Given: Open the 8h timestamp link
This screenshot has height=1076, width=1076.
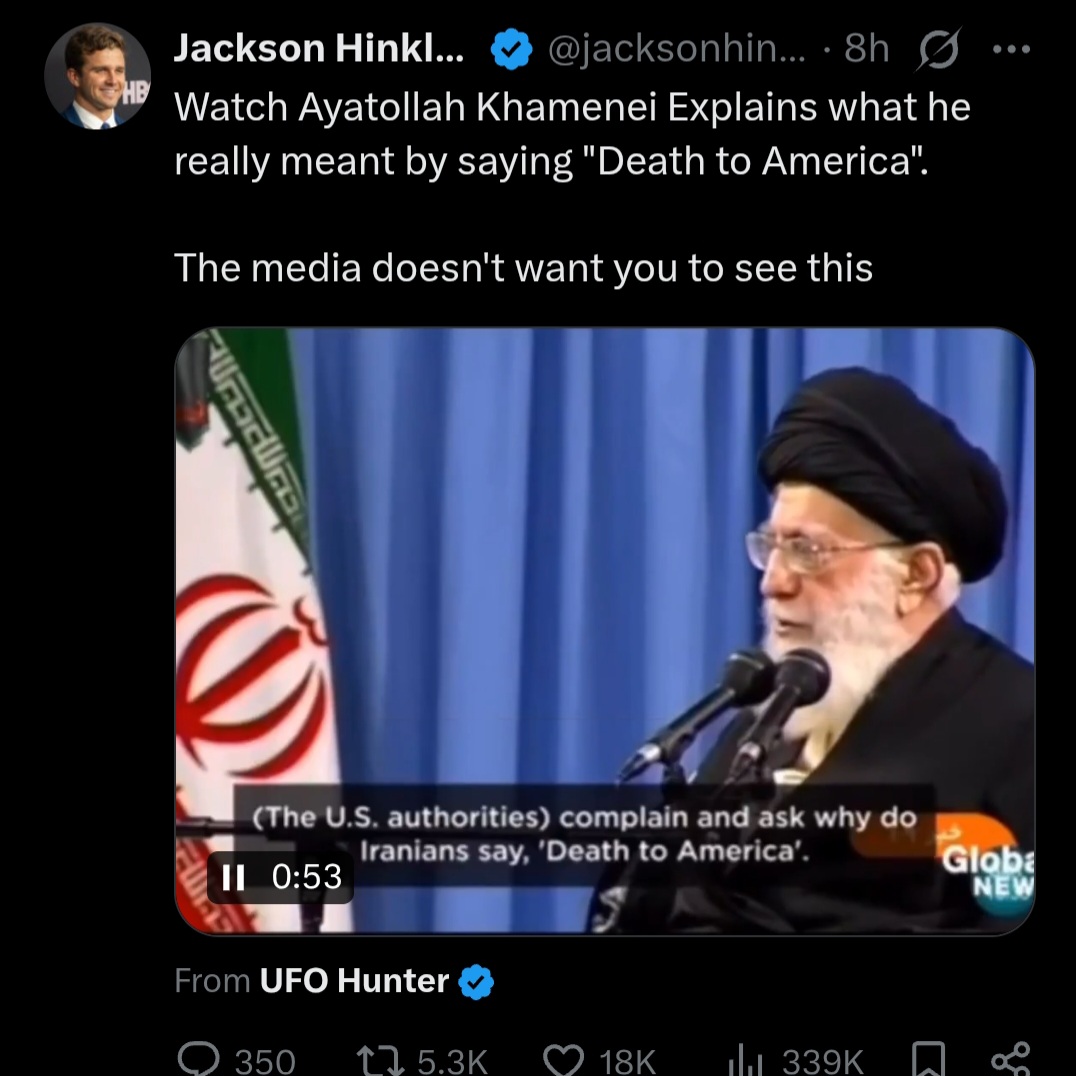Looking at the screenshot, I should (867, 49).
